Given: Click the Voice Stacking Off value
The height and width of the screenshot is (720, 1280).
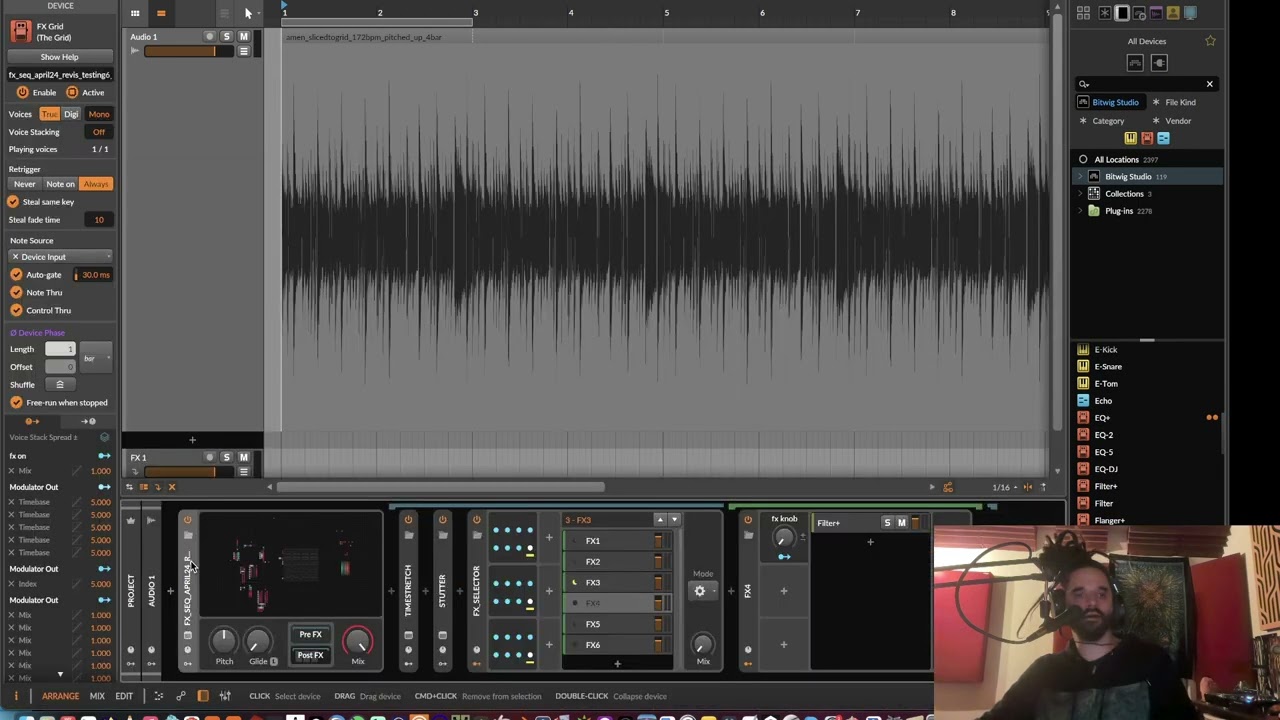Looking at the screenshot, I should 99,132.
